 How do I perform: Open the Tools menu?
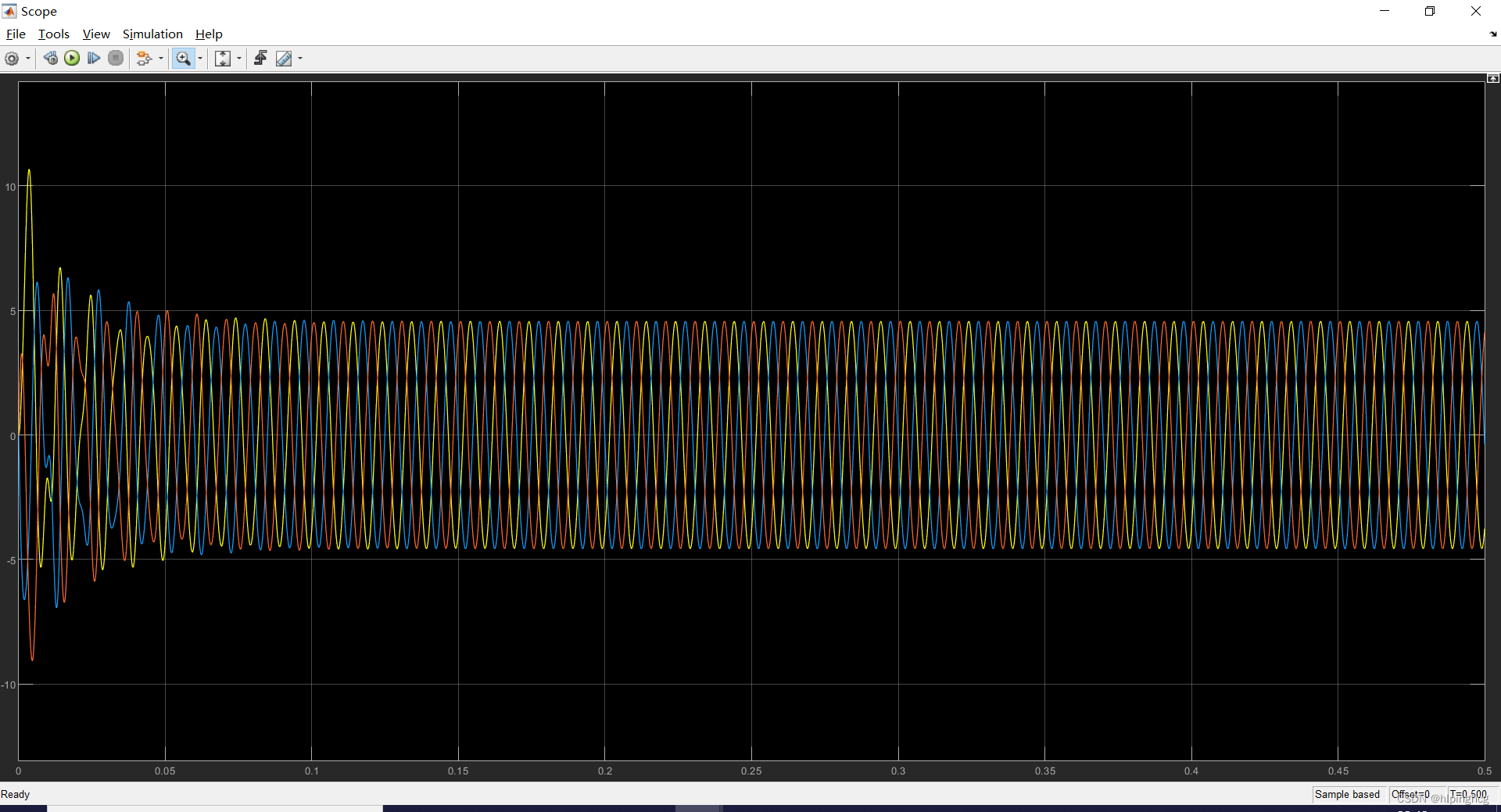pos(54,34)
